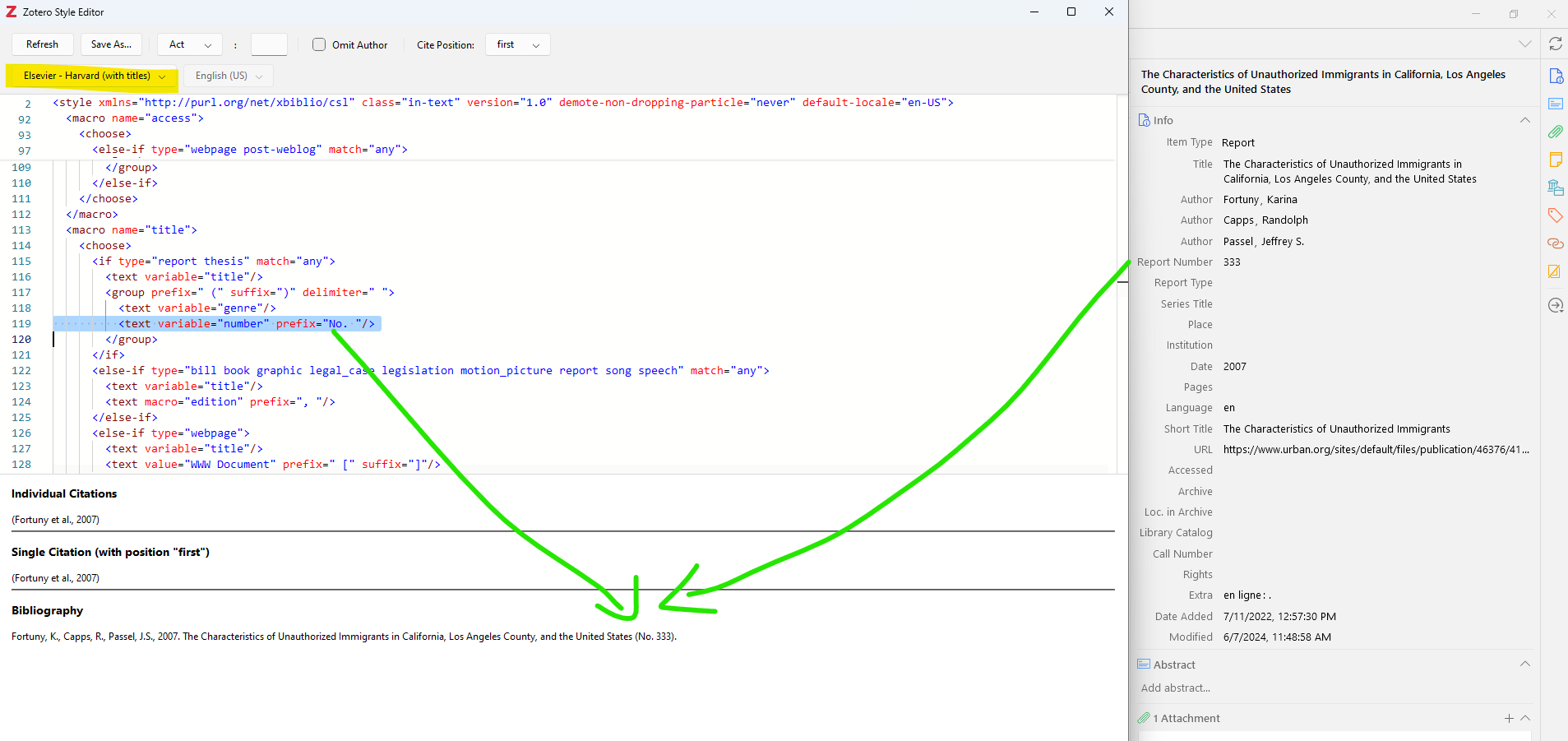Image resolution: width=1568 pixels, height=741 pixels.
Task: Maximize the Zotero Style Editor window
Action: point(1071,12)
